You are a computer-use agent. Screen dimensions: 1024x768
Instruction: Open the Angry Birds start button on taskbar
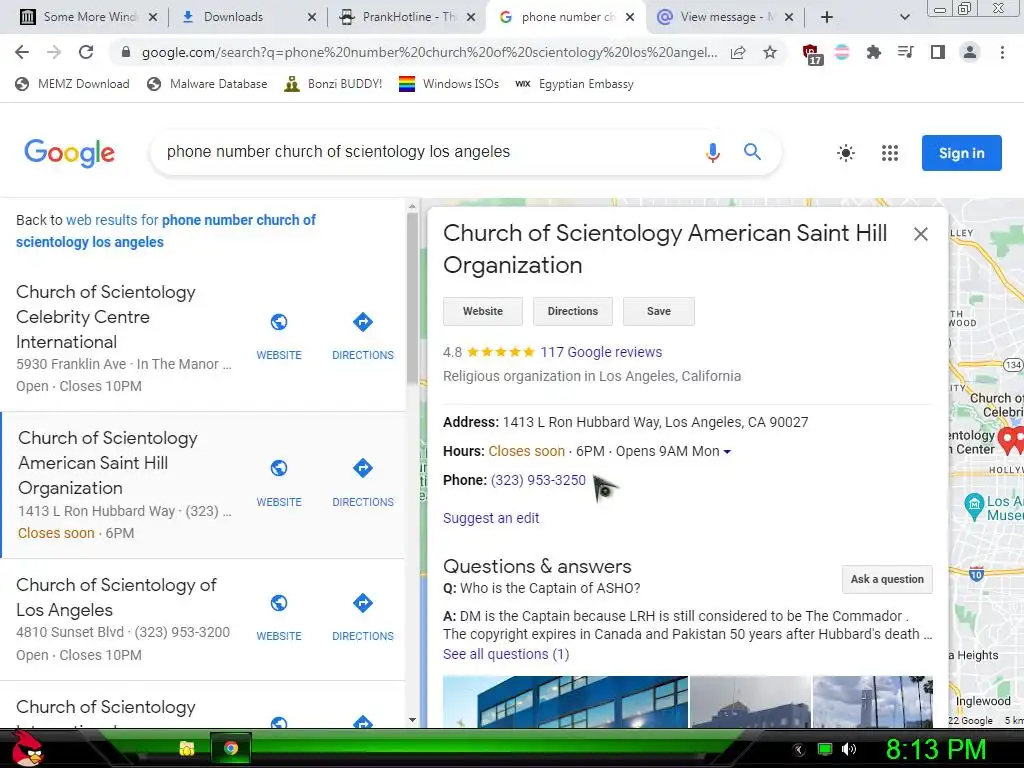27,749
